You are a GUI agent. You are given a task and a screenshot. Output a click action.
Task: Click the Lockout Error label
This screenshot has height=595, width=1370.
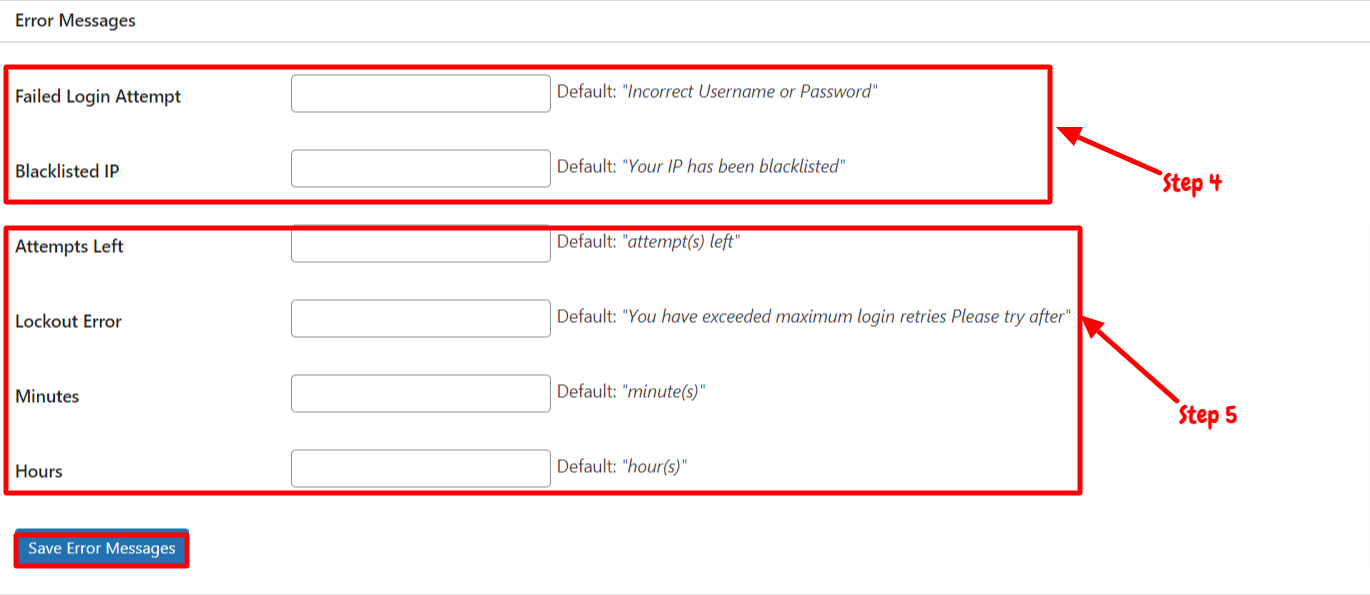pos(68,321)
